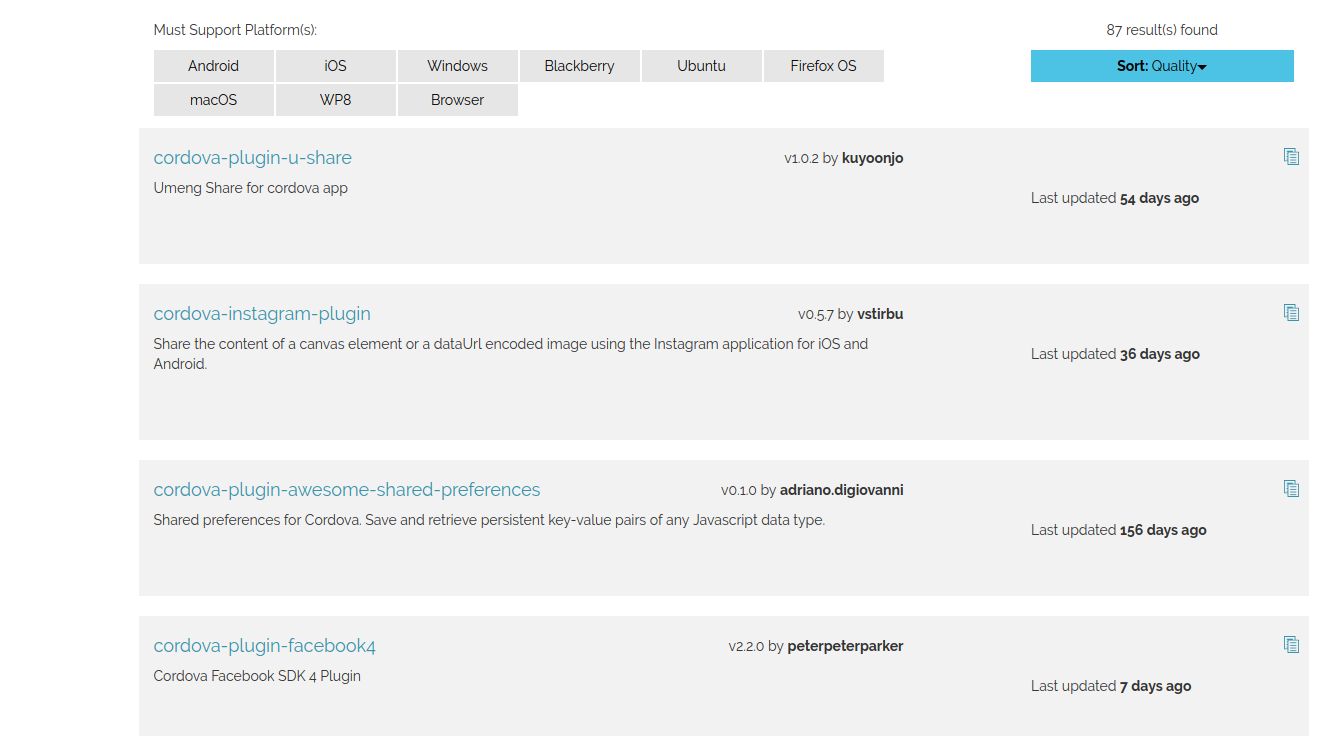Click the Browser platform filter button
1330x736 pixels.
click(x=457, y=99)
